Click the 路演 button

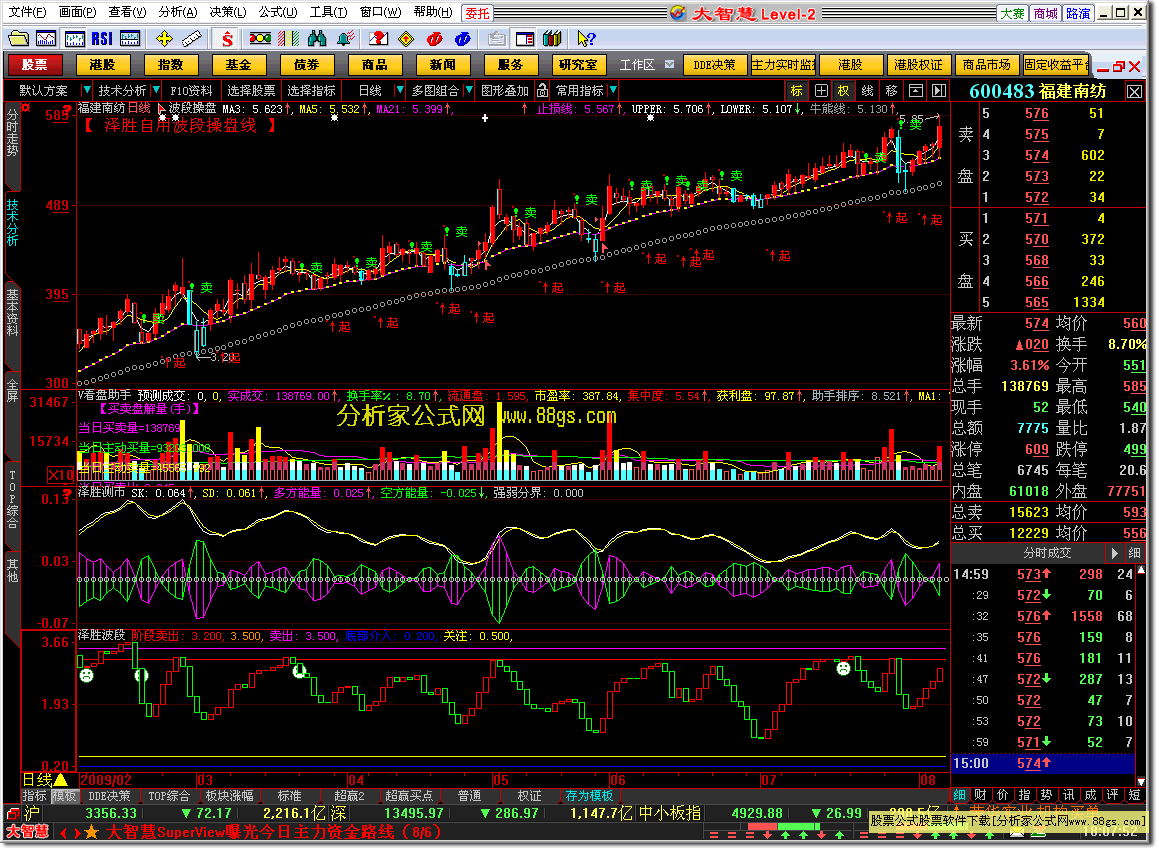click(1078, 13)
